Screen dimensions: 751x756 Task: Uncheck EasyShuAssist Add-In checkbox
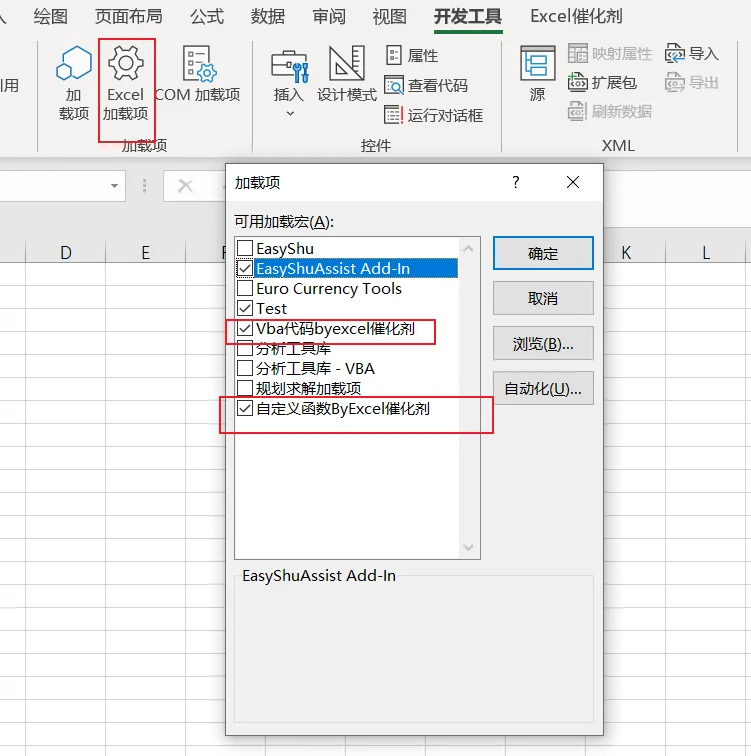pyautogui.click(x=245, y=268)
